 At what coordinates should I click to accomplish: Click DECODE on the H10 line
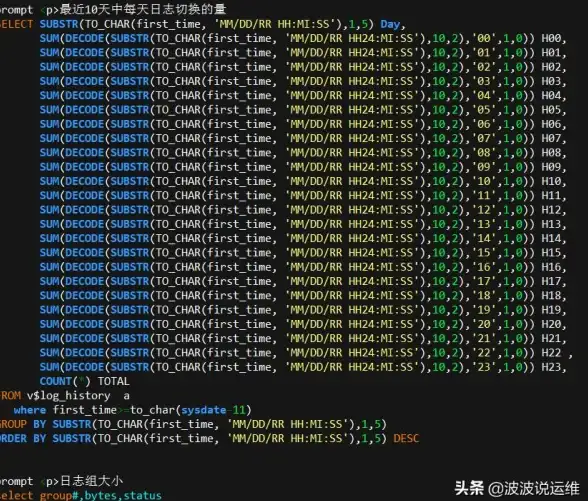click(85, 182)
